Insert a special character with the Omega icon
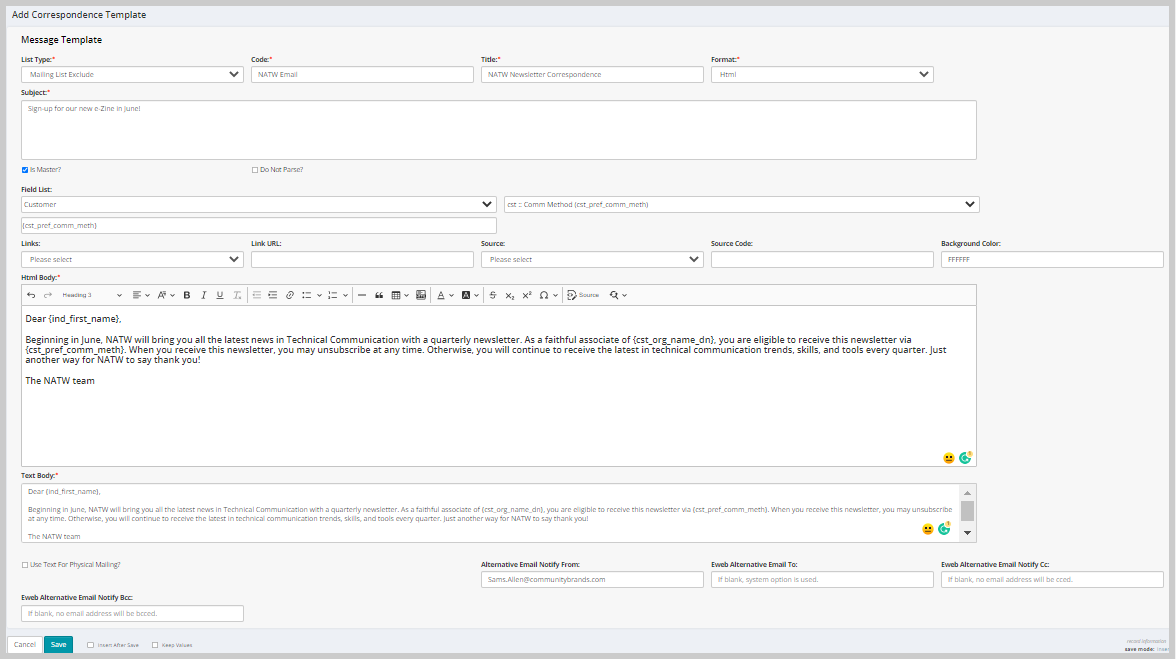 (x=545, y=295)
